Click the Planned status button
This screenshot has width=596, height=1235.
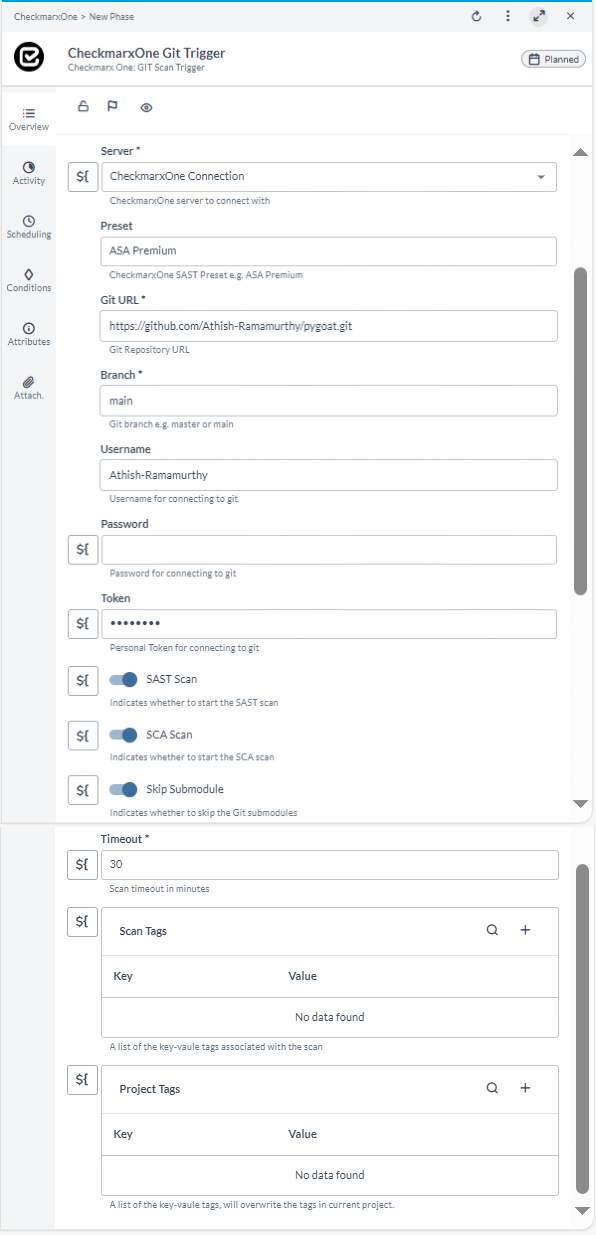(x=553, y=59)
